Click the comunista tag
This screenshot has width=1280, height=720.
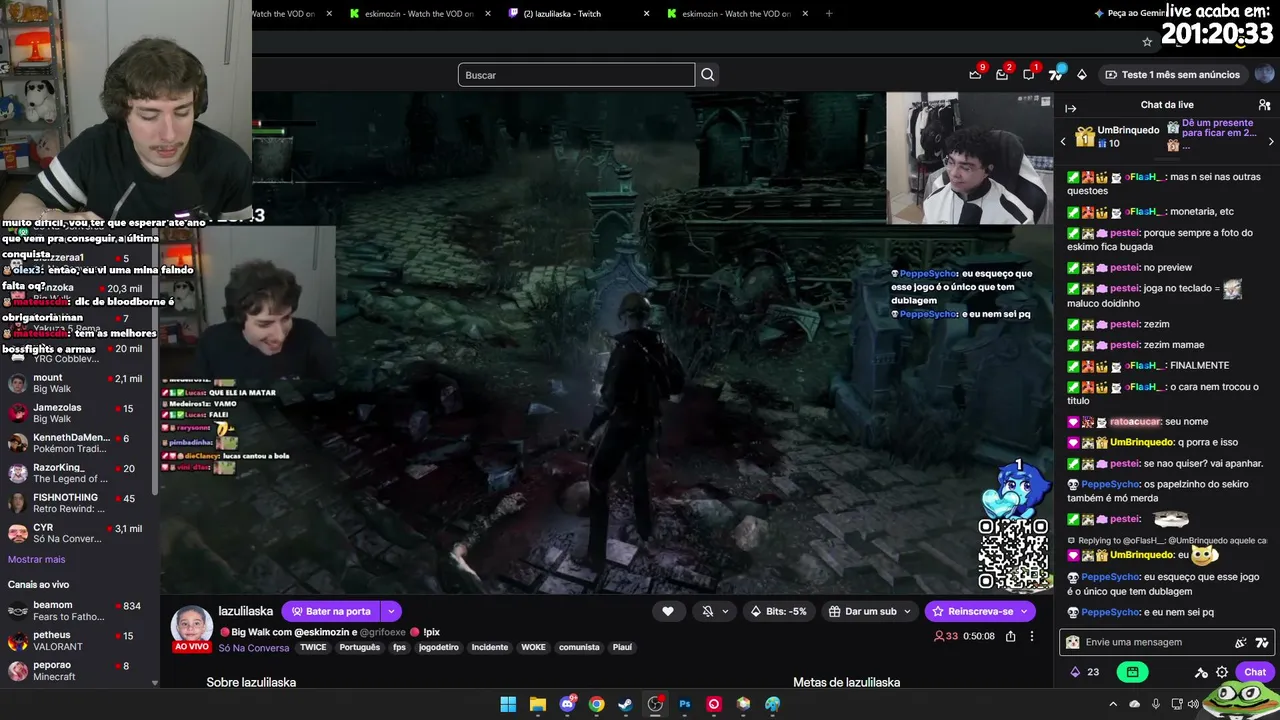tap(579, 648)
